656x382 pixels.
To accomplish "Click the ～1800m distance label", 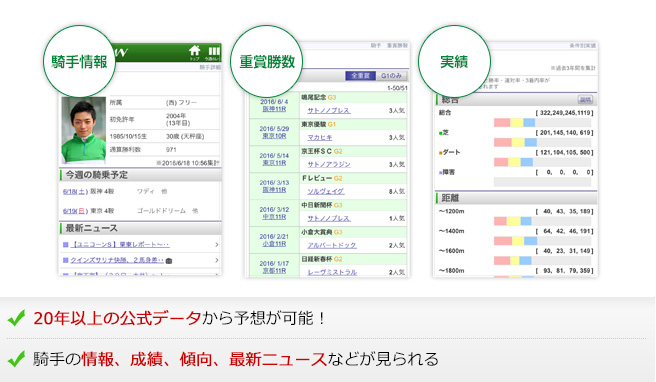I will tap(451, 271).
